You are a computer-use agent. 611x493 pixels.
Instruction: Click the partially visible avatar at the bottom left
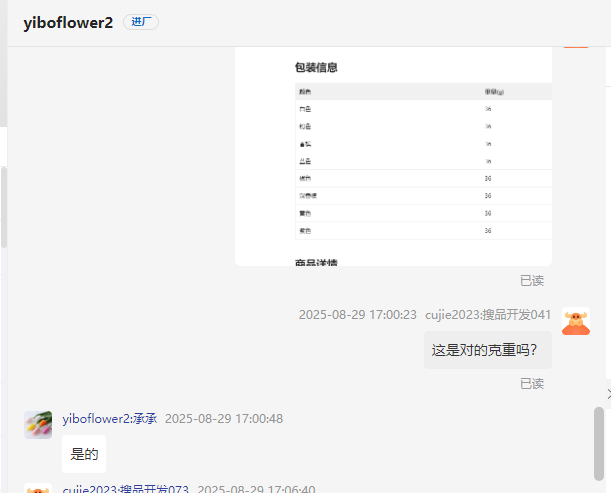38,488
